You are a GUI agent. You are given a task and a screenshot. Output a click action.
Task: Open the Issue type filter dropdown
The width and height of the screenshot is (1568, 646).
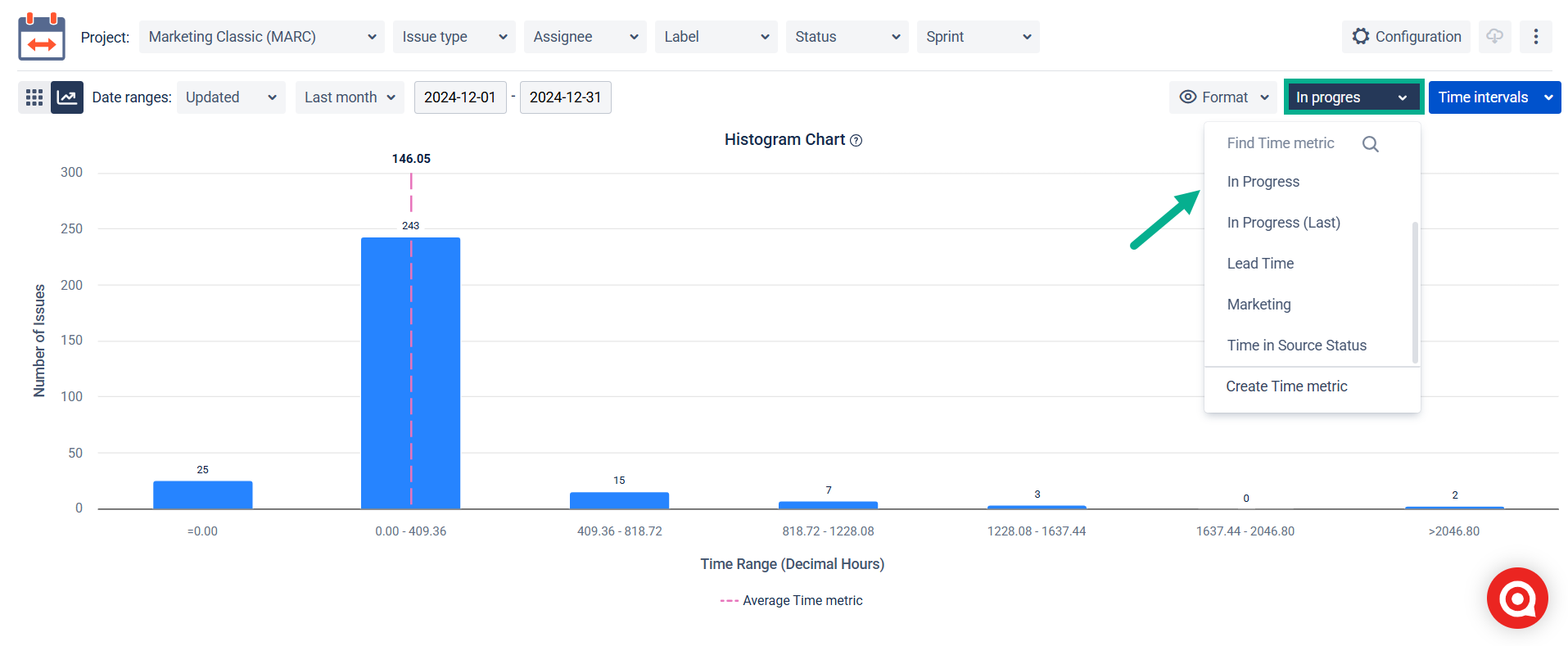click(x=454, y=37)
